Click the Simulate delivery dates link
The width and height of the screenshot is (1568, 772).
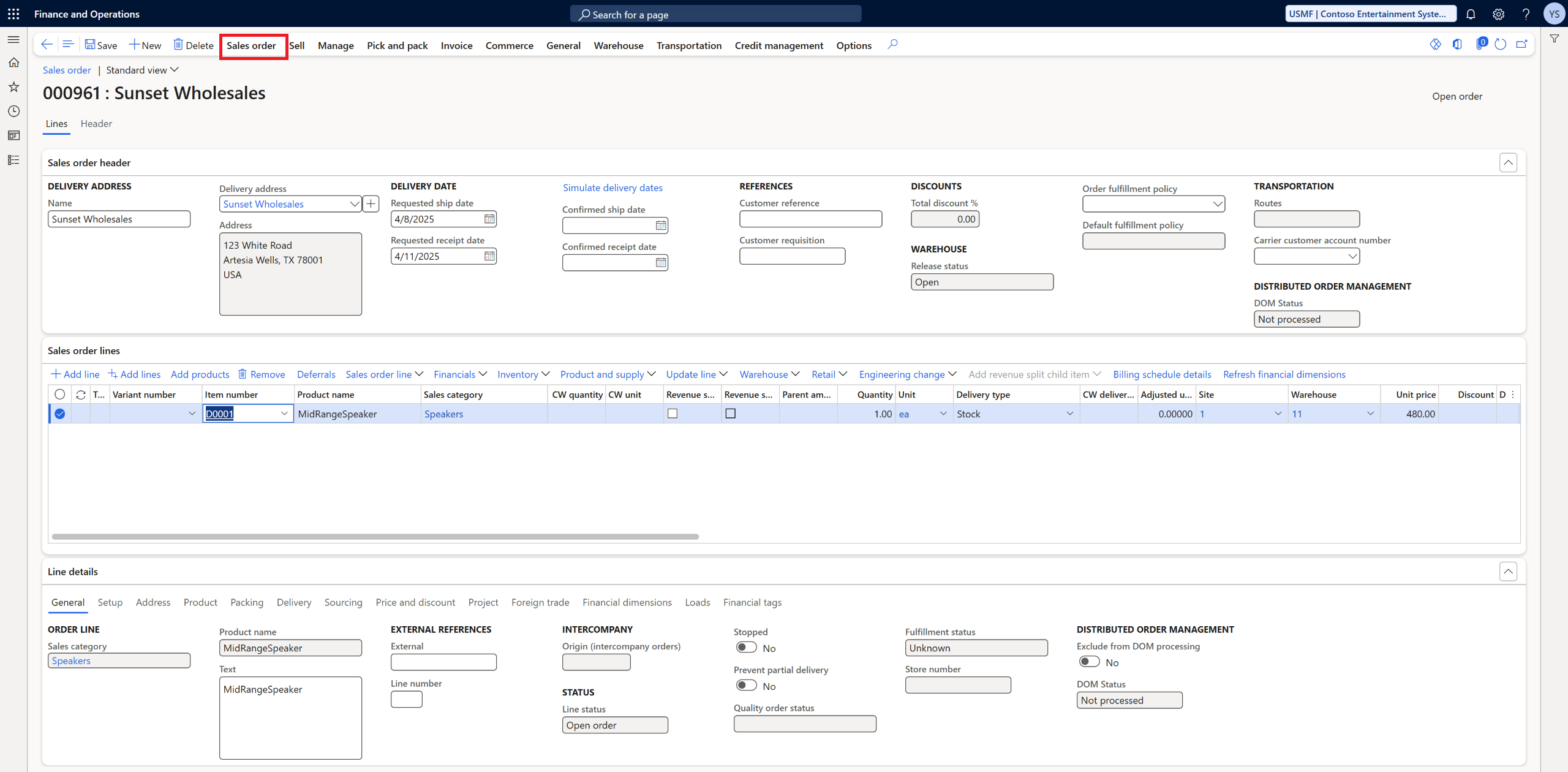(x=612, y=187)
